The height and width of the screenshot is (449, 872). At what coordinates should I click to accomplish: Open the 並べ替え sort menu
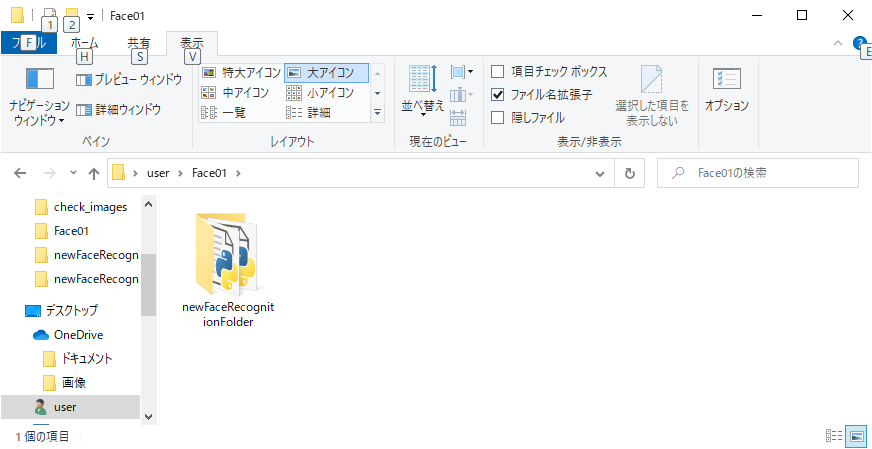tap(423, 91)
